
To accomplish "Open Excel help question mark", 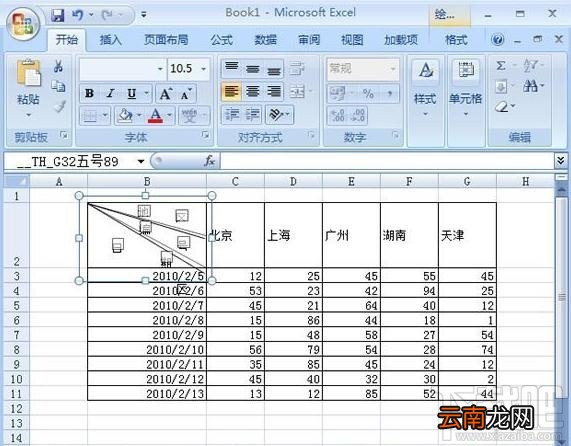I will click(x=497, y=39).
